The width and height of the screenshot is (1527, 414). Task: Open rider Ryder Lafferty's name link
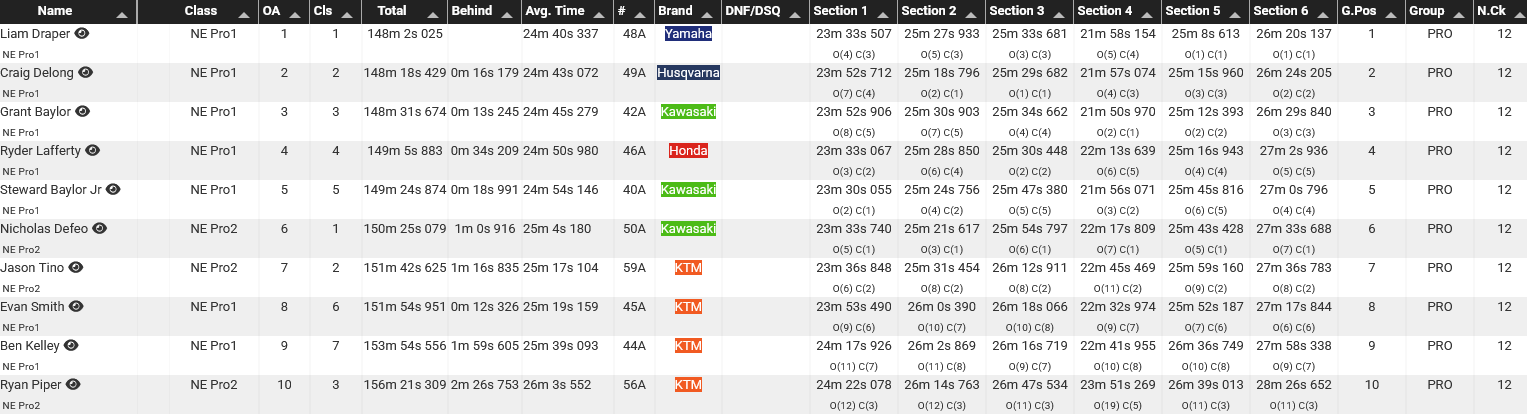(x=40, y=150)
